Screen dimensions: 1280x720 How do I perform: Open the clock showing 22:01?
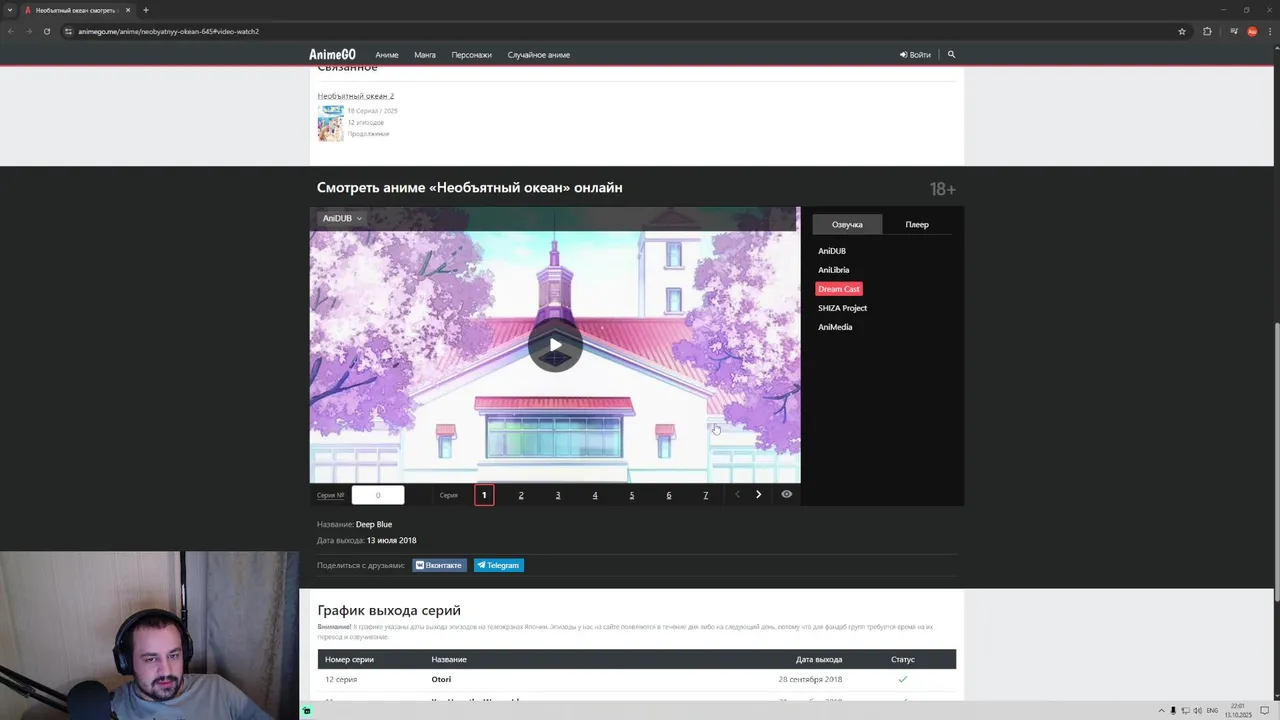pos(1238,710)
